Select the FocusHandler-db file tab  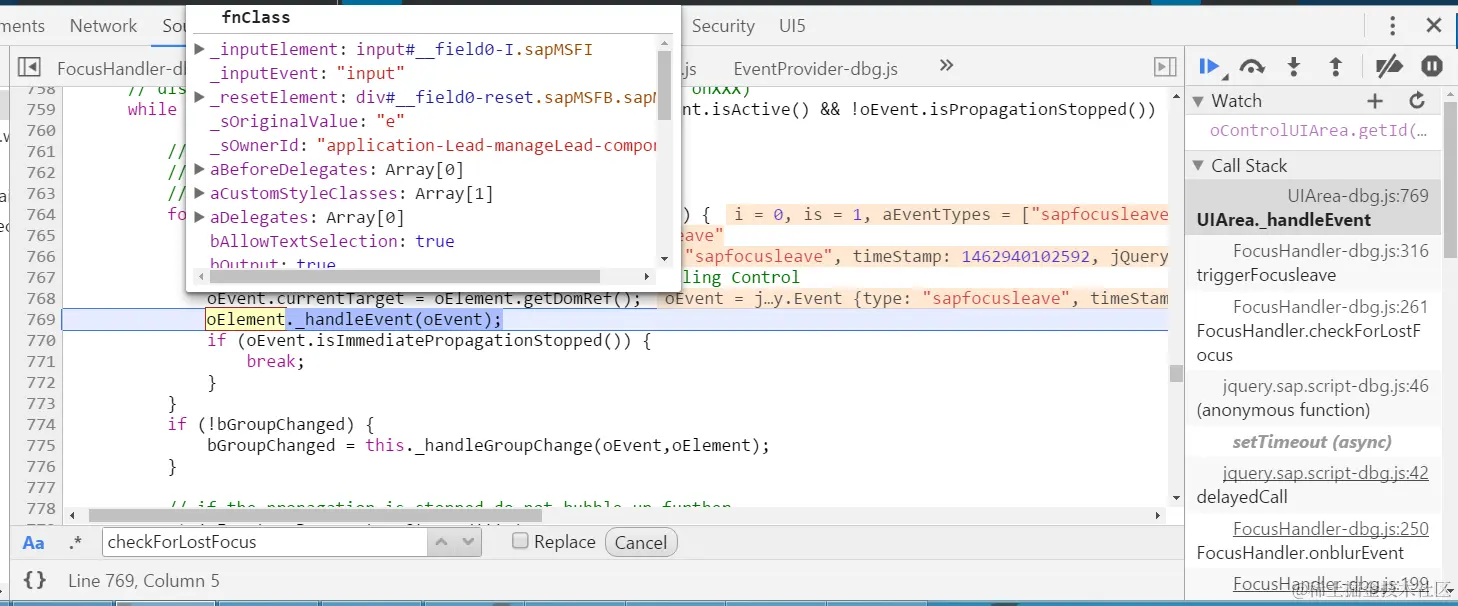click(122, 69)
